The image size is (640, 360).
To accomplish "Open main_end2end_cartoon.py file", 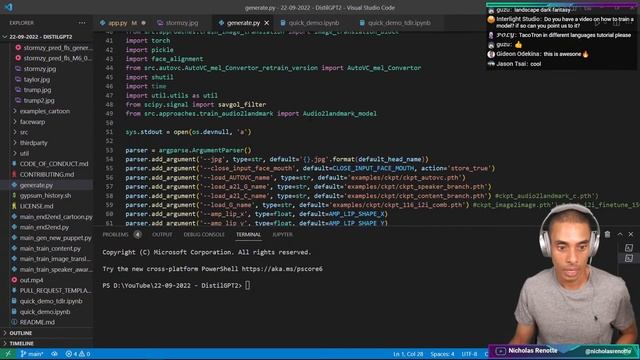I will tap(56, 217).
